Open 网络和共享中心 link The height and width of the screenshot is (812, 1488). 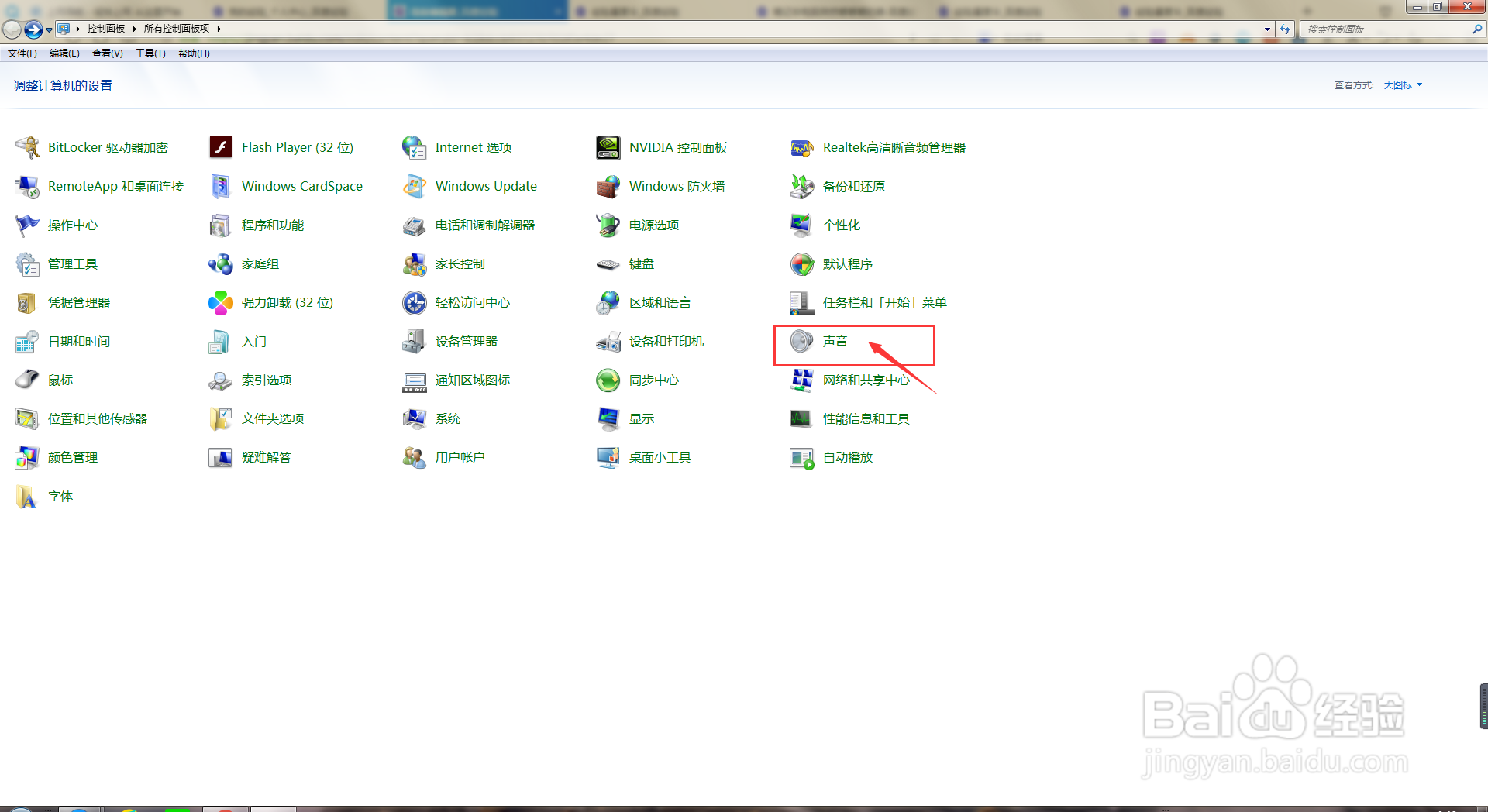pos(866,380)
